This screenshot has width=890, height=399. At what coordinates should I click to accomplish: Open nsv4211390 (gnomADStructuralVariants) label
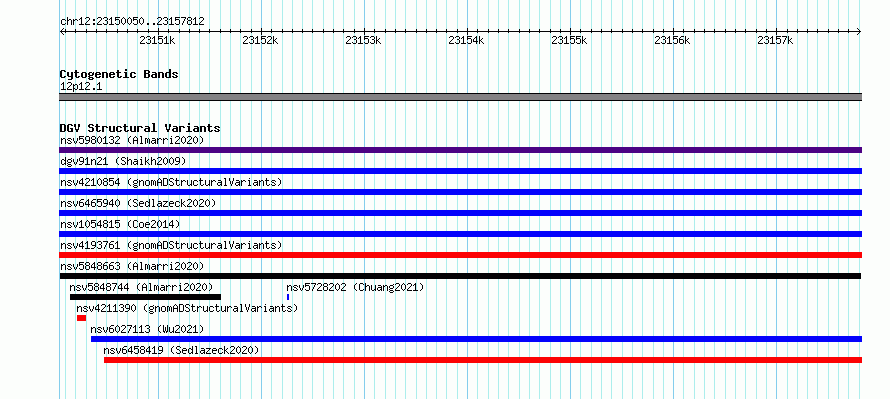[187, 308]
